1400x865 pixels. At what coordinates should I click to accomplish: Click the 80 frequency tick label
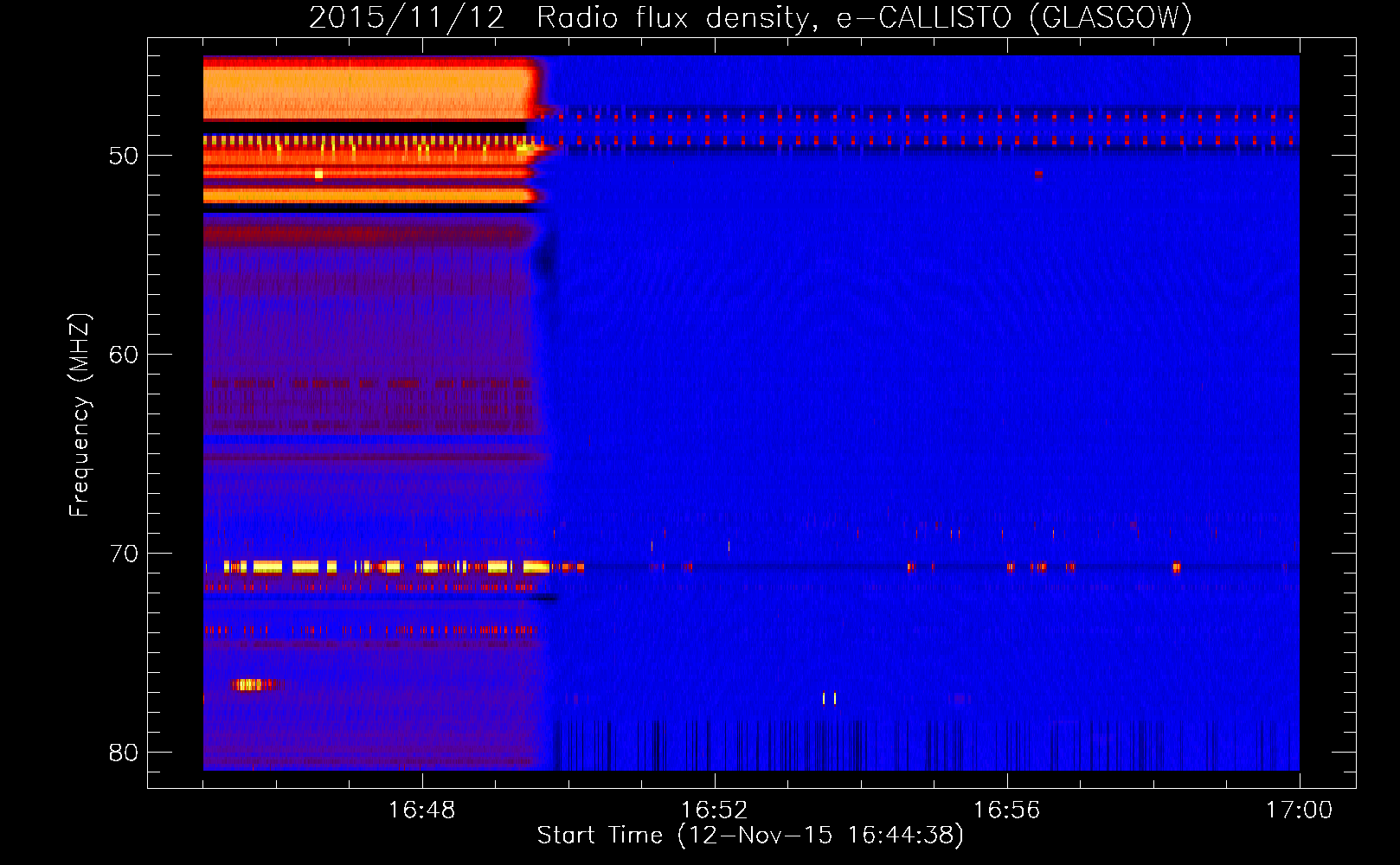click(x=124, y=753)
